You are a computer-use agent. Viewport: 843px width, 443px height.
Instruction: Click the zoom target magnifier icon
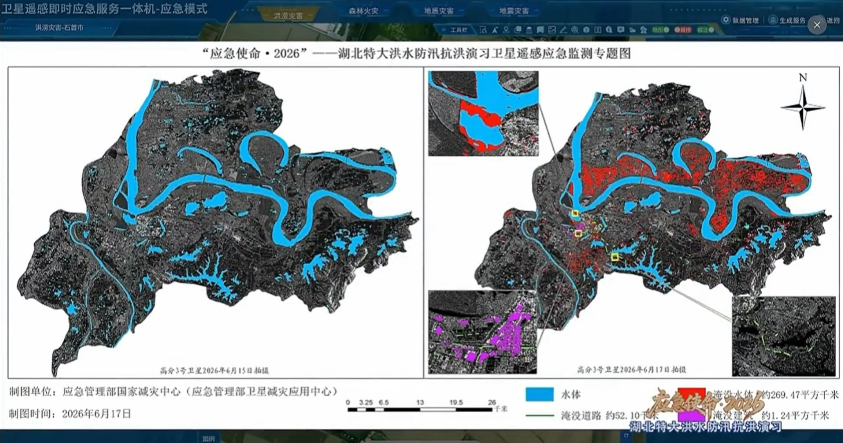pos(575,30)
